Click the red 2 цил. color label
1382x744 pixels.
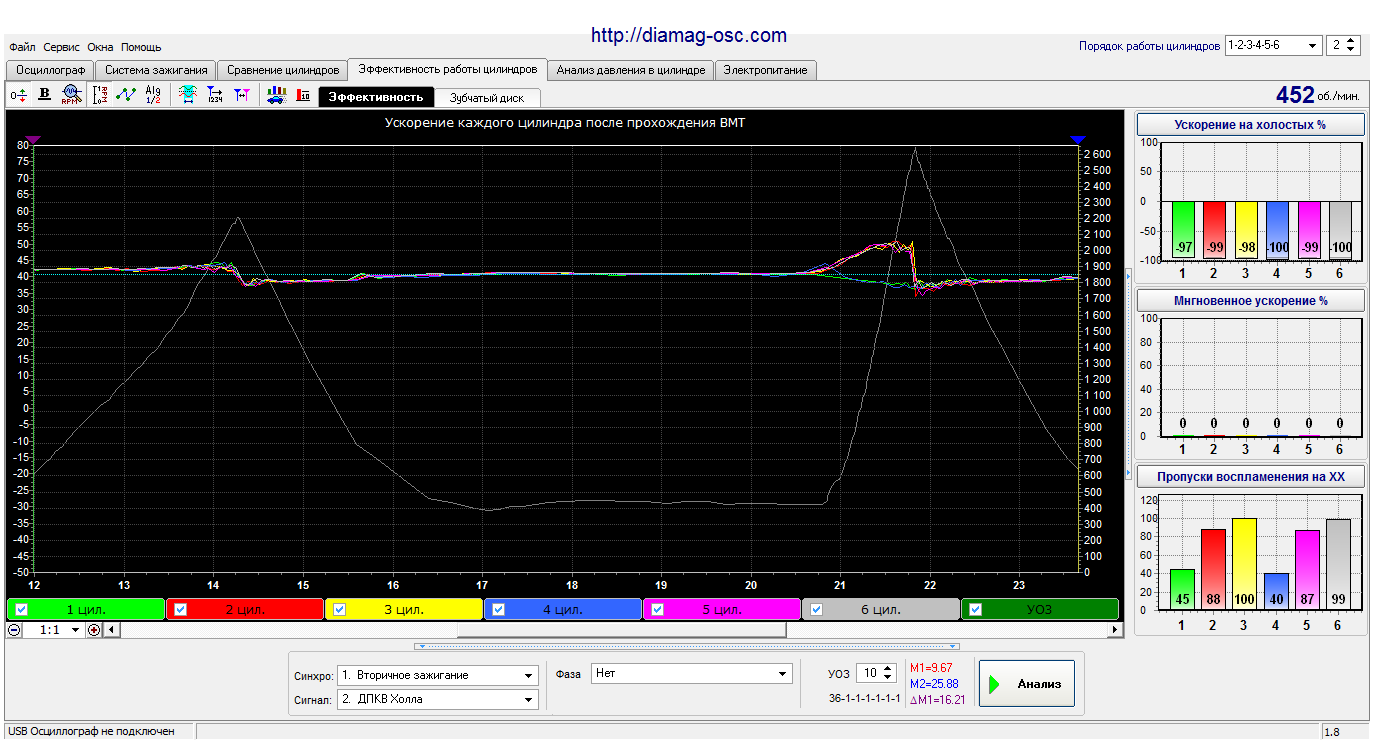point(244,609)
